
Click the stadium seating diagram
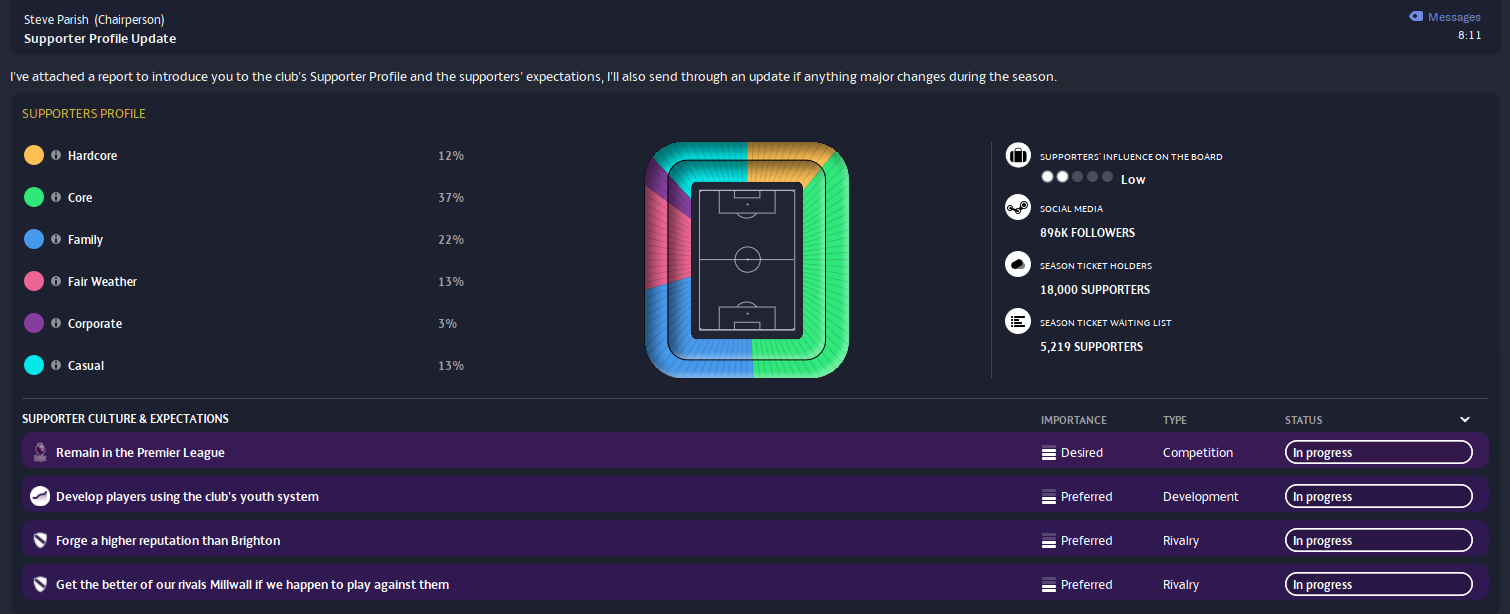coord(746,259)
